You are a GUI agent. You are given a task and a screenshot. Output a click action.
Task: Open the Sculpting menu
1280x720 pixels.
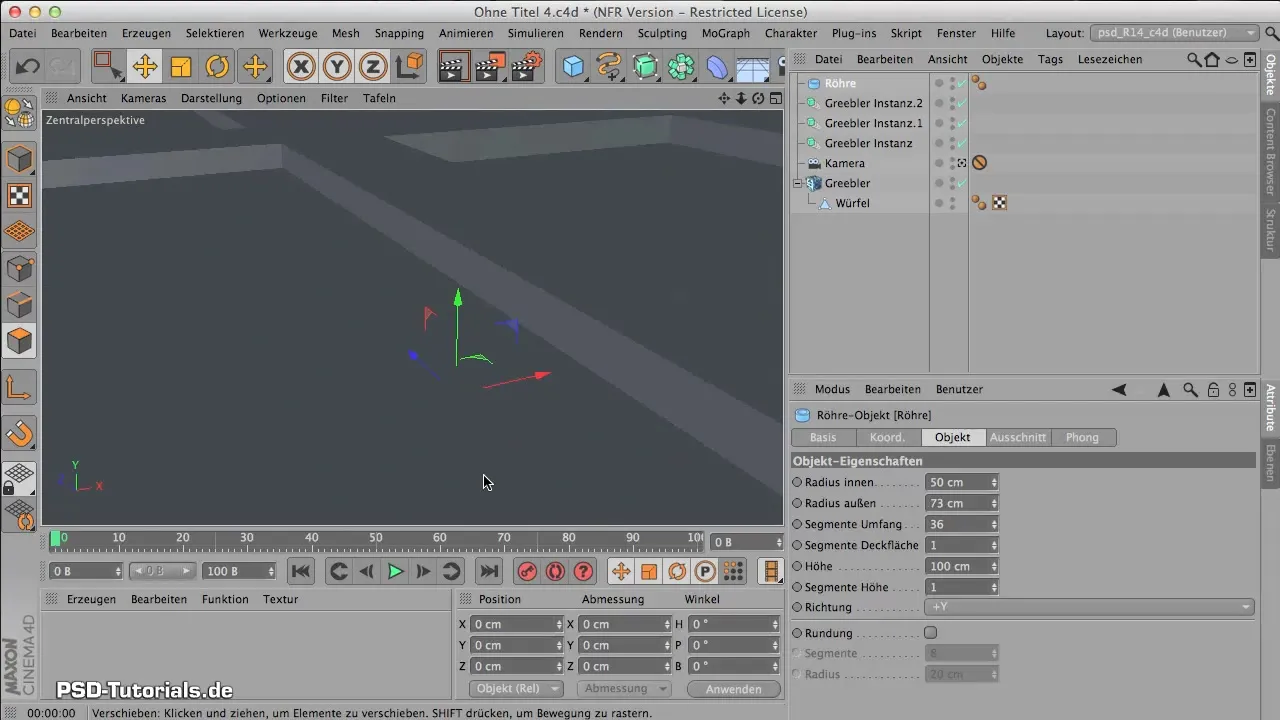click(662, 33)
